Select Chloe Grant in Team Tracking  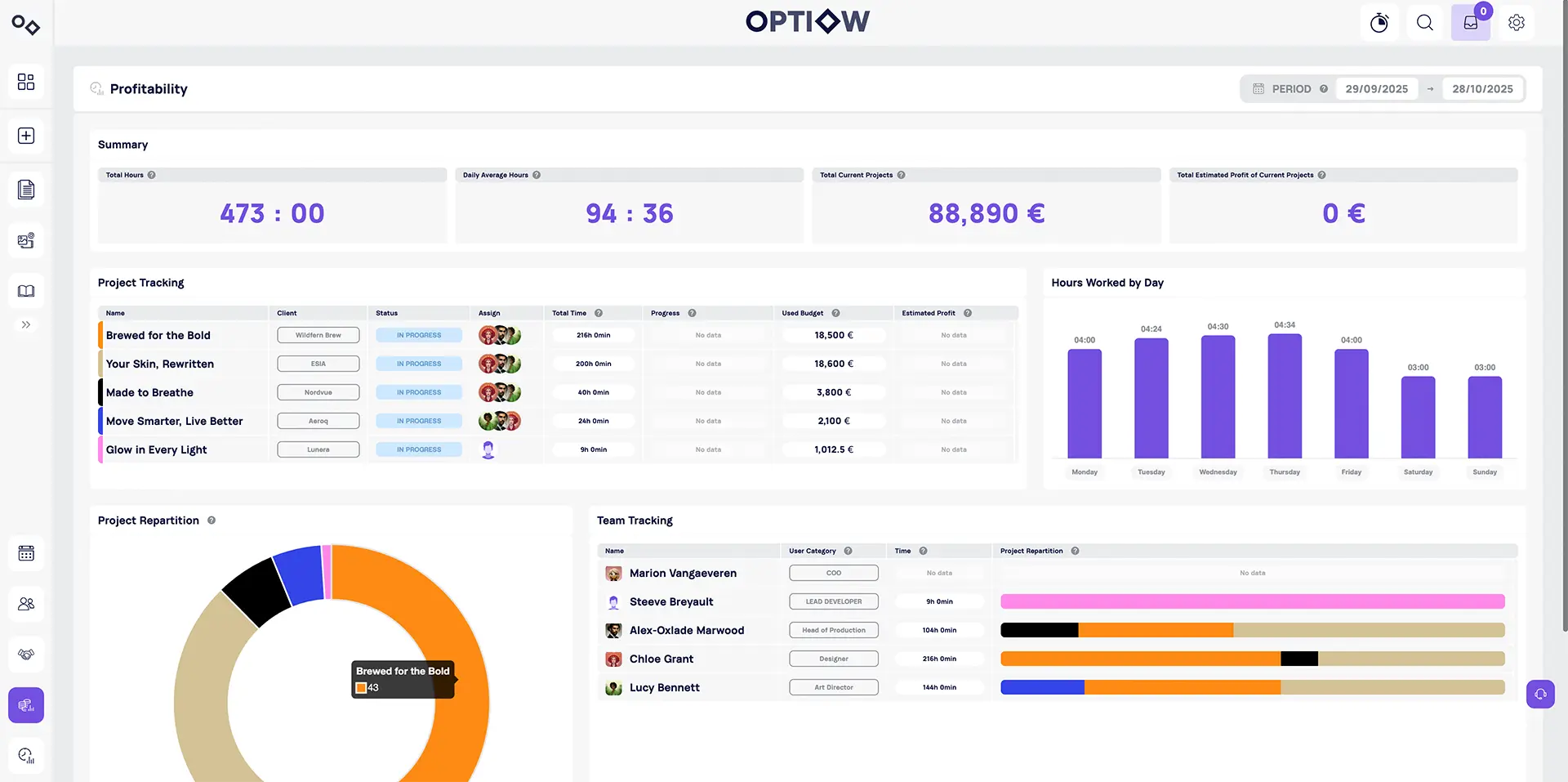(661, 659)
